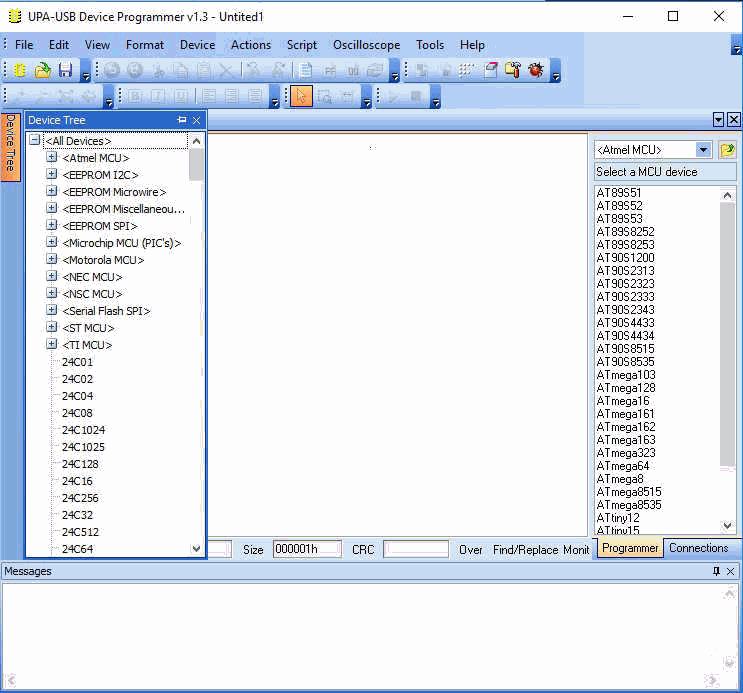The height and width of the screenshot is (693, 743).
Task: Click the Open file folder icon
Action: [x=43, y=70]
